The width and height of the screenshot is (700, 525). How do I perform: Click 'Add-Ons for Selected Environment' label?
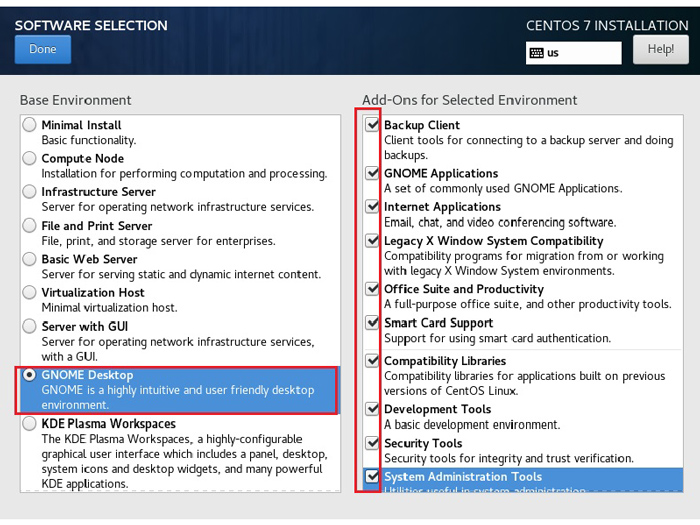coord(470,100)
